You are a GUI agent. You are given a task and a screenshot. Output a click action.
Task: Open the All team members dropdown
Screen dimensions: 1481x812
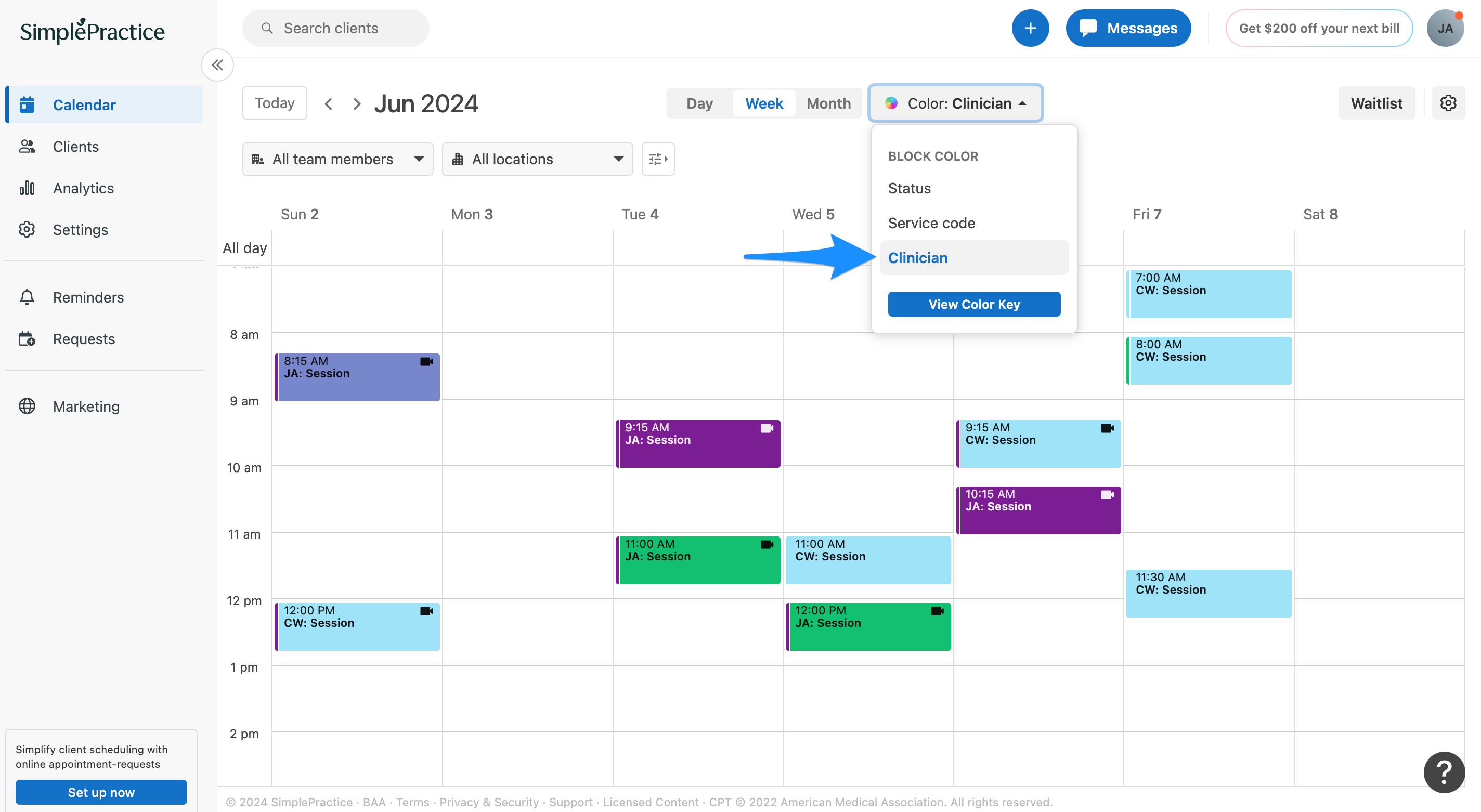coord(338,159)
